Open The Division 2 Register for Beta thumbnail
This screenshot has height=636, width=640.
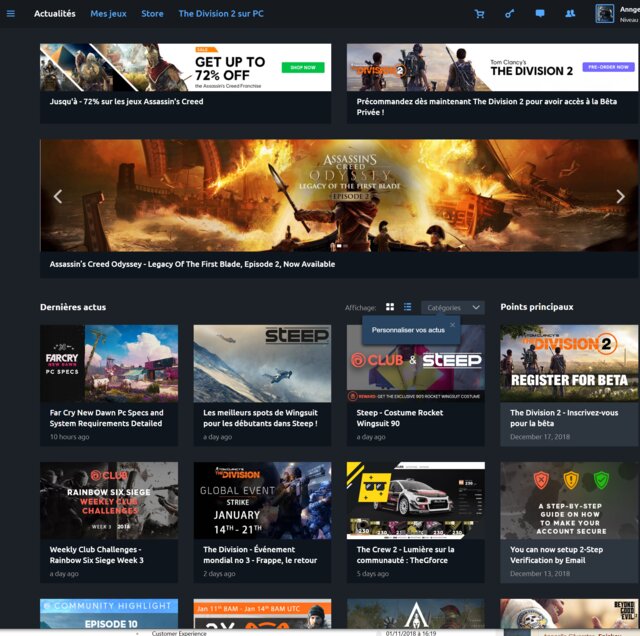click(569, 363)
